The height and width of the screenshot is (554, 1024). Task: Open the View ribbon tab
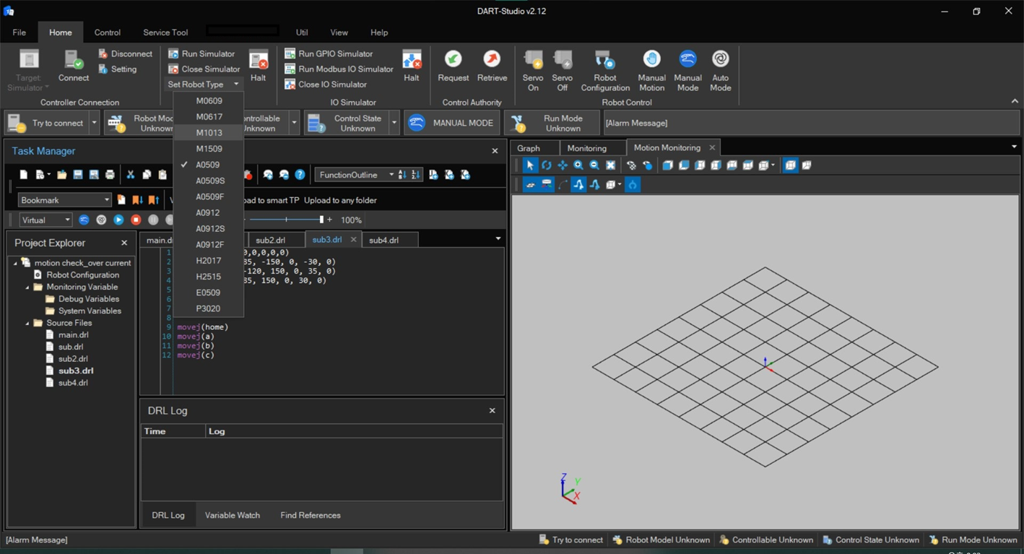[339, 32]
